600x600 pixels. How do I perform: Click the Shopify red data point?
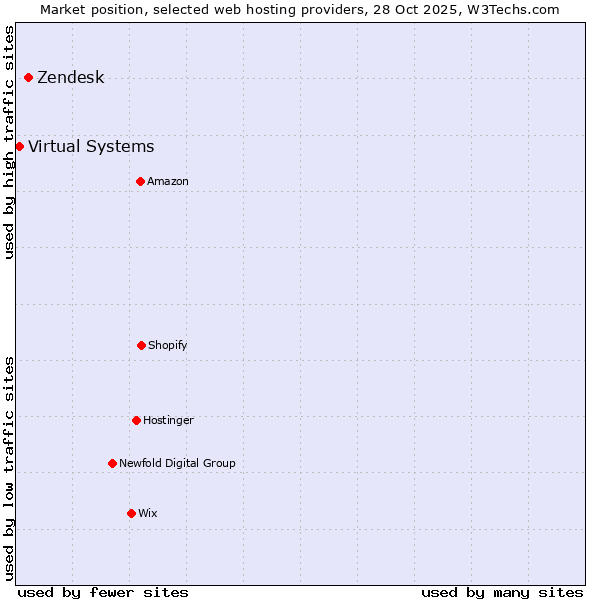141,345
